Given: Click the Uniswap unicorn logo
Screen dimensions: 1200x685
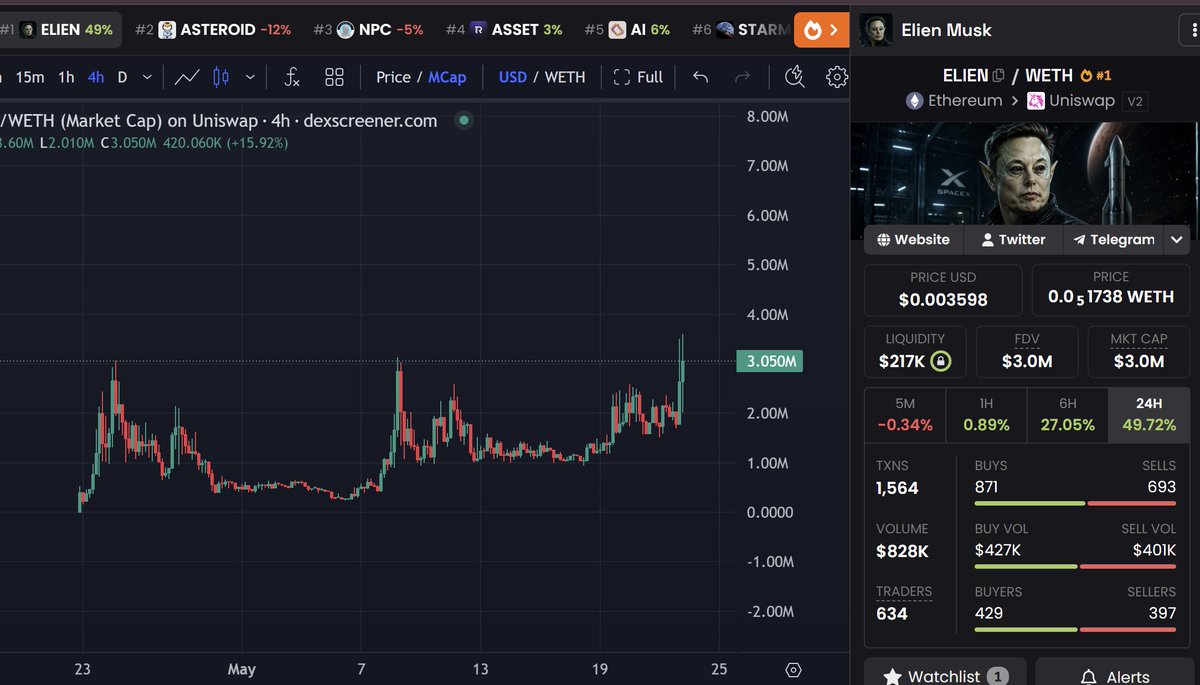Looking at the screenshot, I should pos(1036,101).
